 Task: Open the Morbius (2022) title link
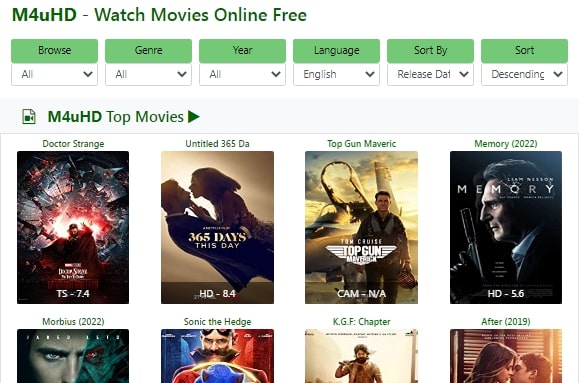(x=73, y=322)
